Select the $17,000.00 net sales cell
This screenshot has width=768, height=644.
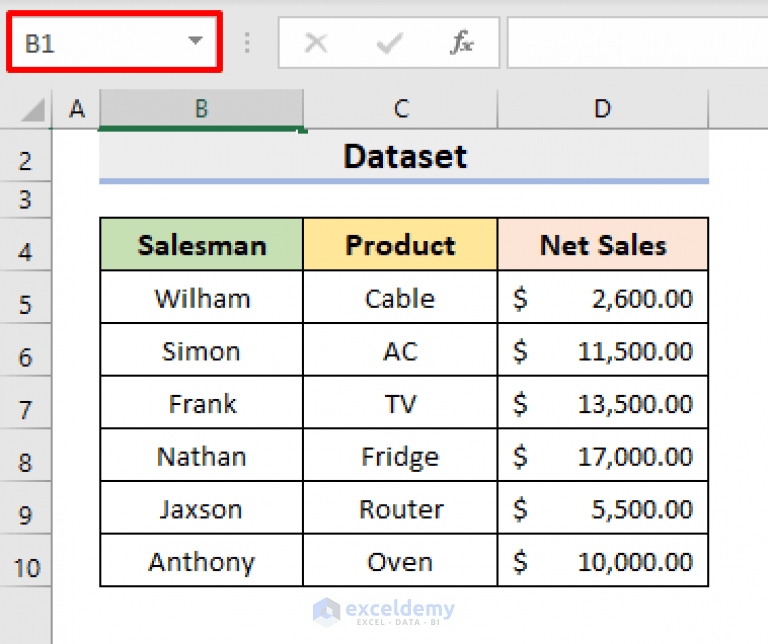[603, 455]
